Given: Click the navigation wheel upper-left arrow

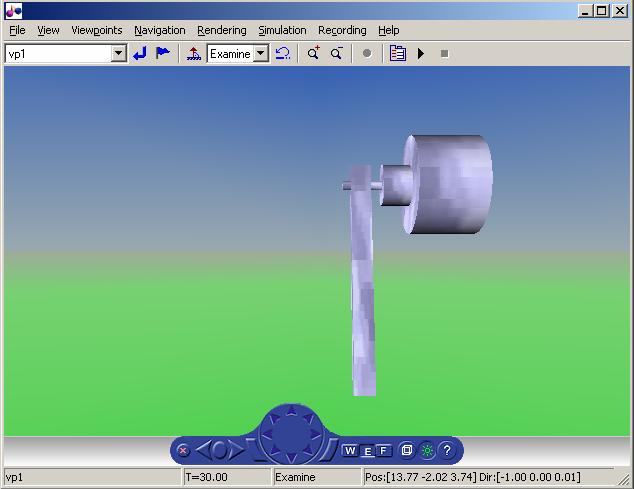Looking at the screenshot, I should pyautogui.click(x=274, y=418).
